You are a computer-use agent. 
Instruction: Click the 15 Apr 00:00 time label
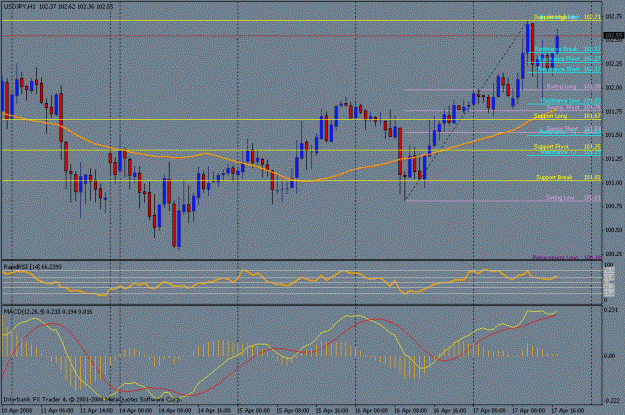(x=254, y=410)
